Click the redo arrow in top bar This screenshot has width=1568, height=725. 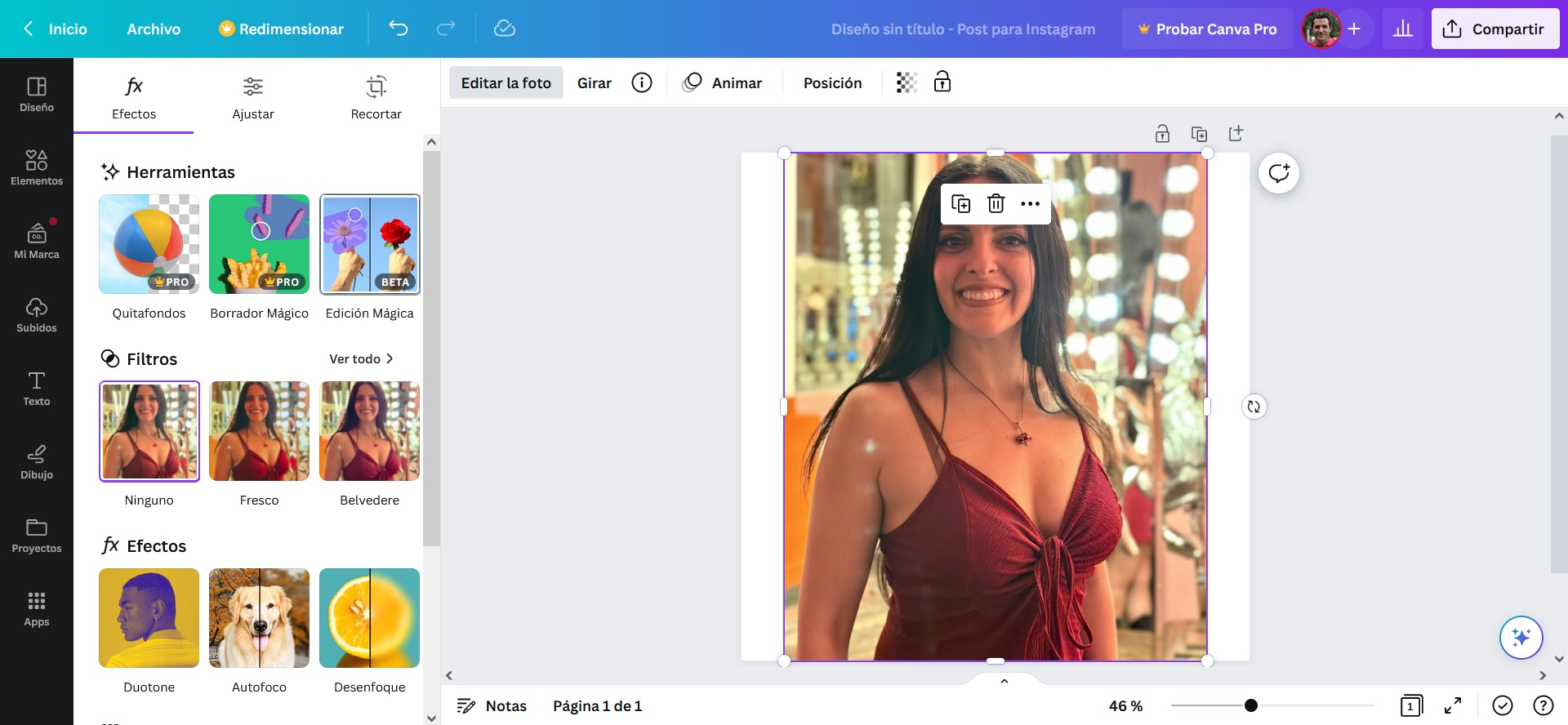coord(446,29)
